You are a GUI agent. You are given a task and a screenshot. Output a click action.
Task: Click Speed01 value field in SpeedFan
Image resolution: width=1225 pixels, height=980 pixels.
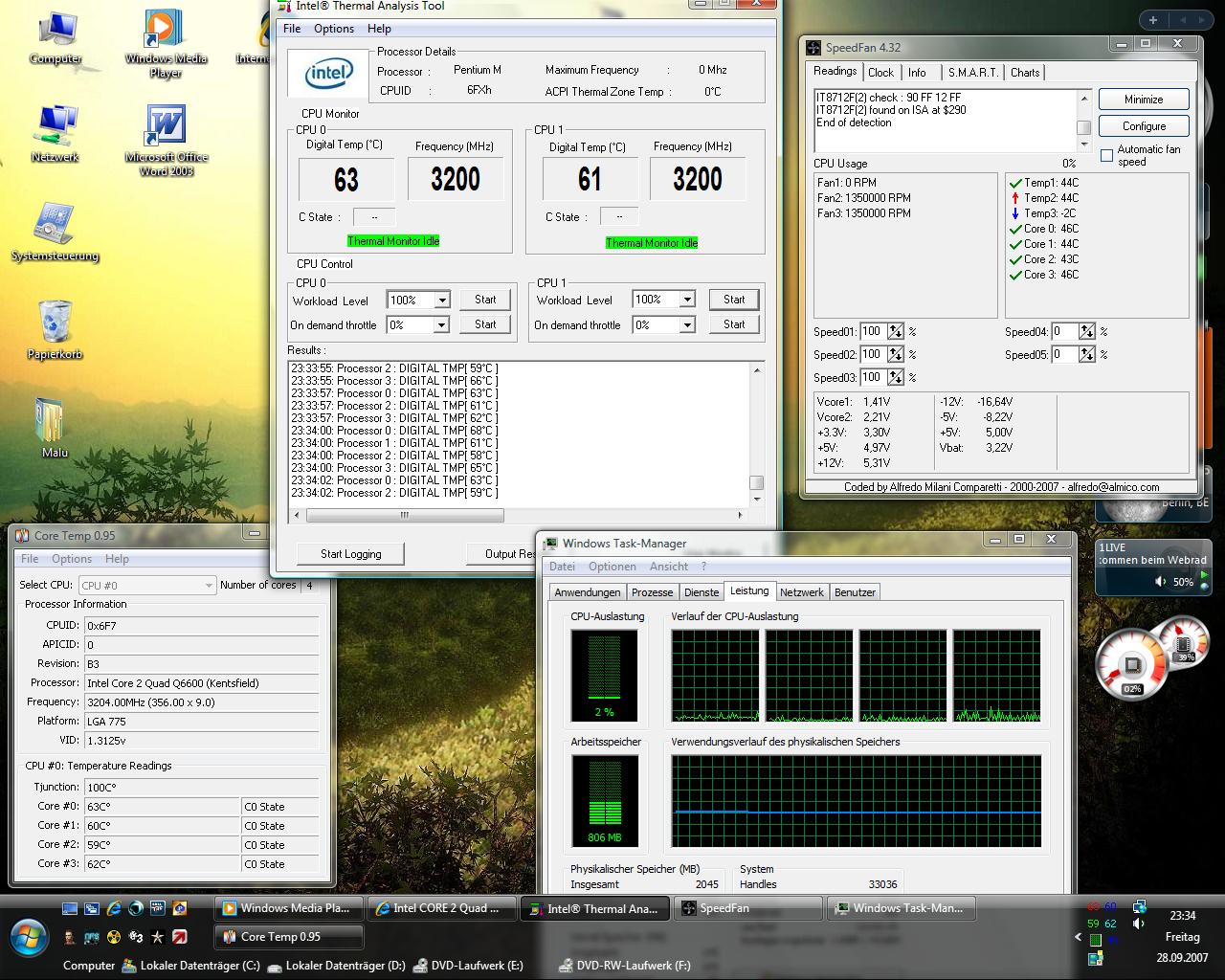[x=873, y=332]
